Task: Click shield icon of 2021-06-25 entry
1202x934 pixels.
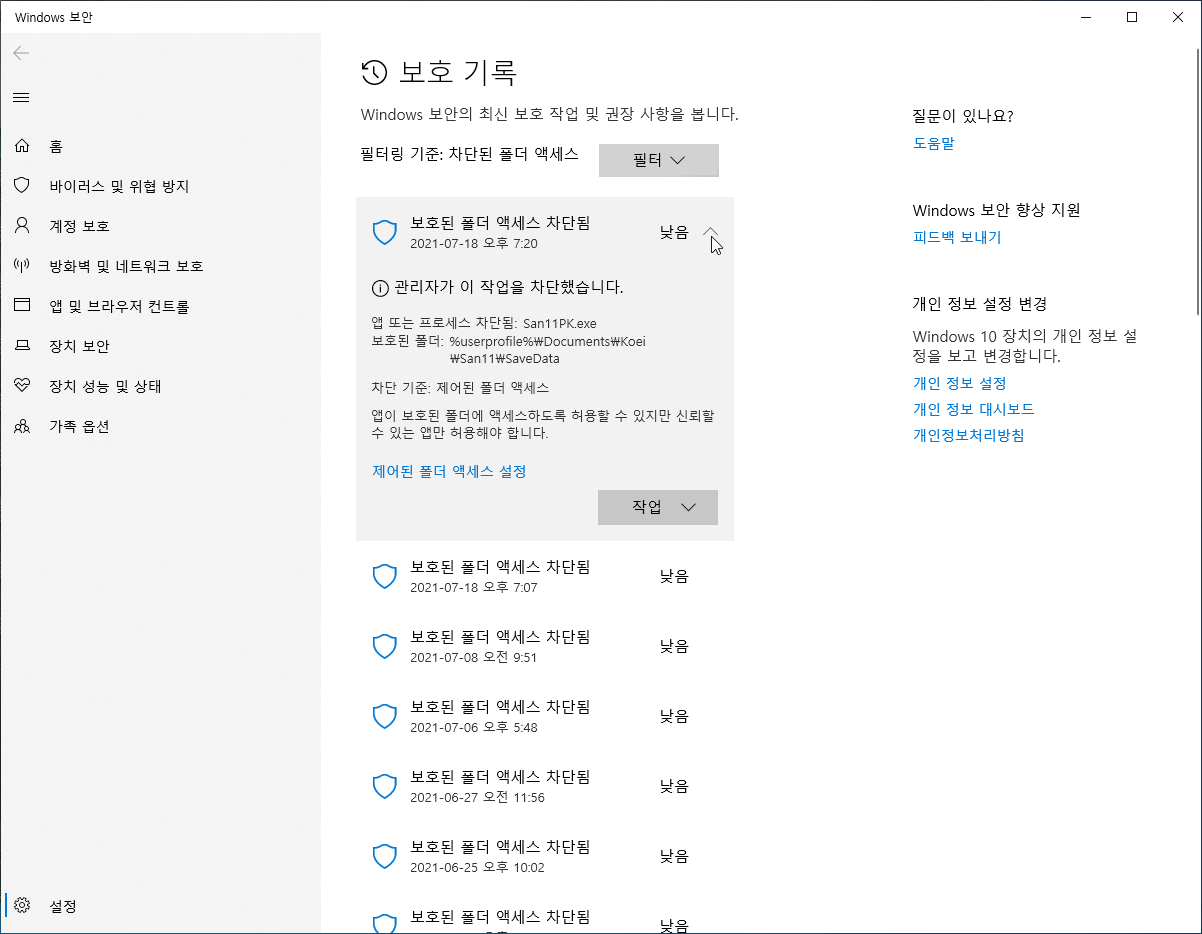Action: (385, 856)
